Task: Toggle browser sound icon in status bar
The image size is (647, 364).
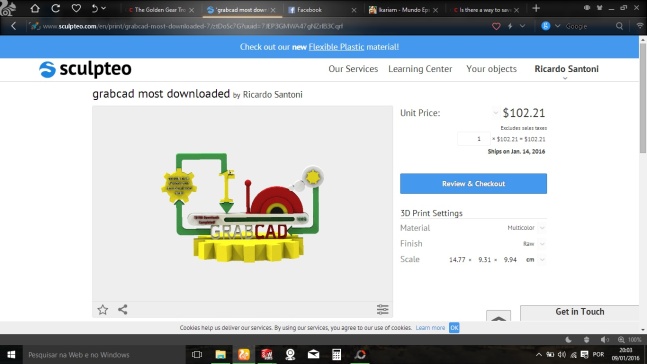Action: (604, 340)
